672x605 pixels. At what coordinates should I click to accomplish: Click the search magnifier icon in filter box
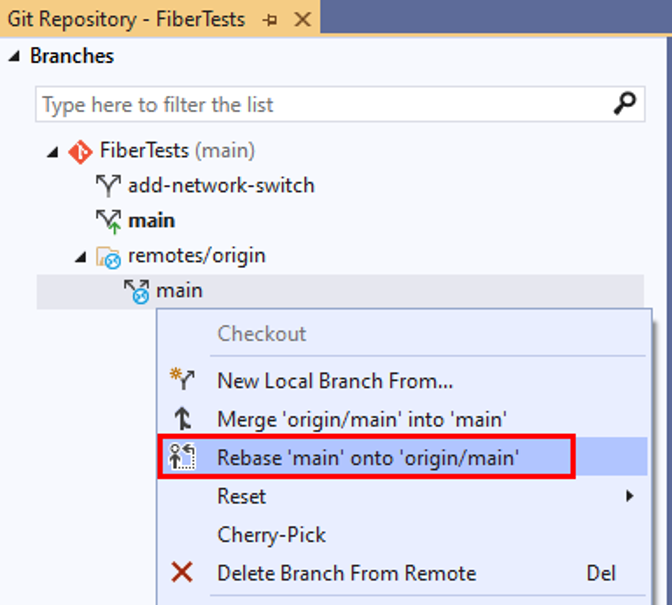(x=625, y=104)
